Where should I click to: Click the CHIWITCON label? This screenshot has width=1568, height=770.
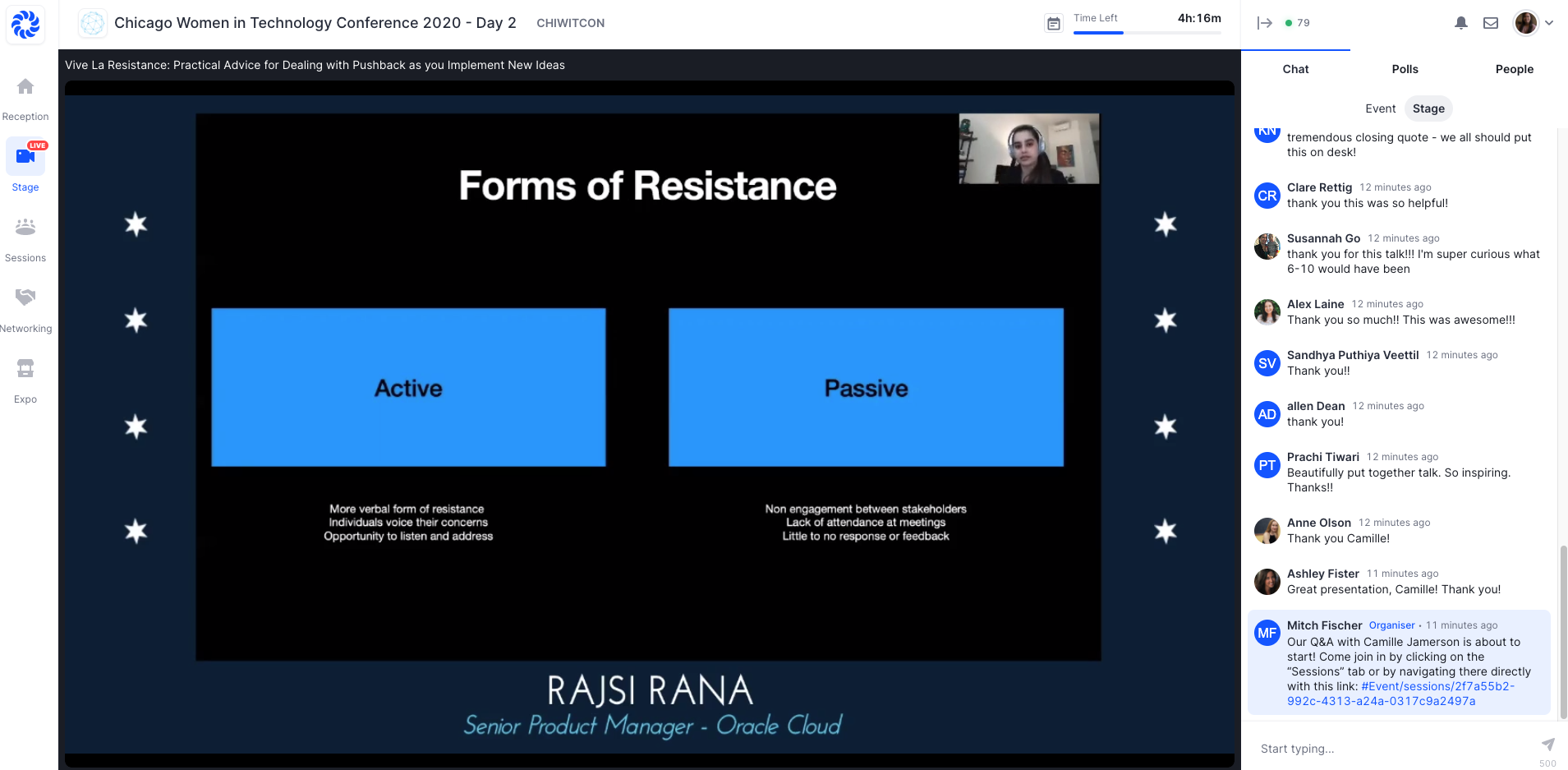point(570,23)
